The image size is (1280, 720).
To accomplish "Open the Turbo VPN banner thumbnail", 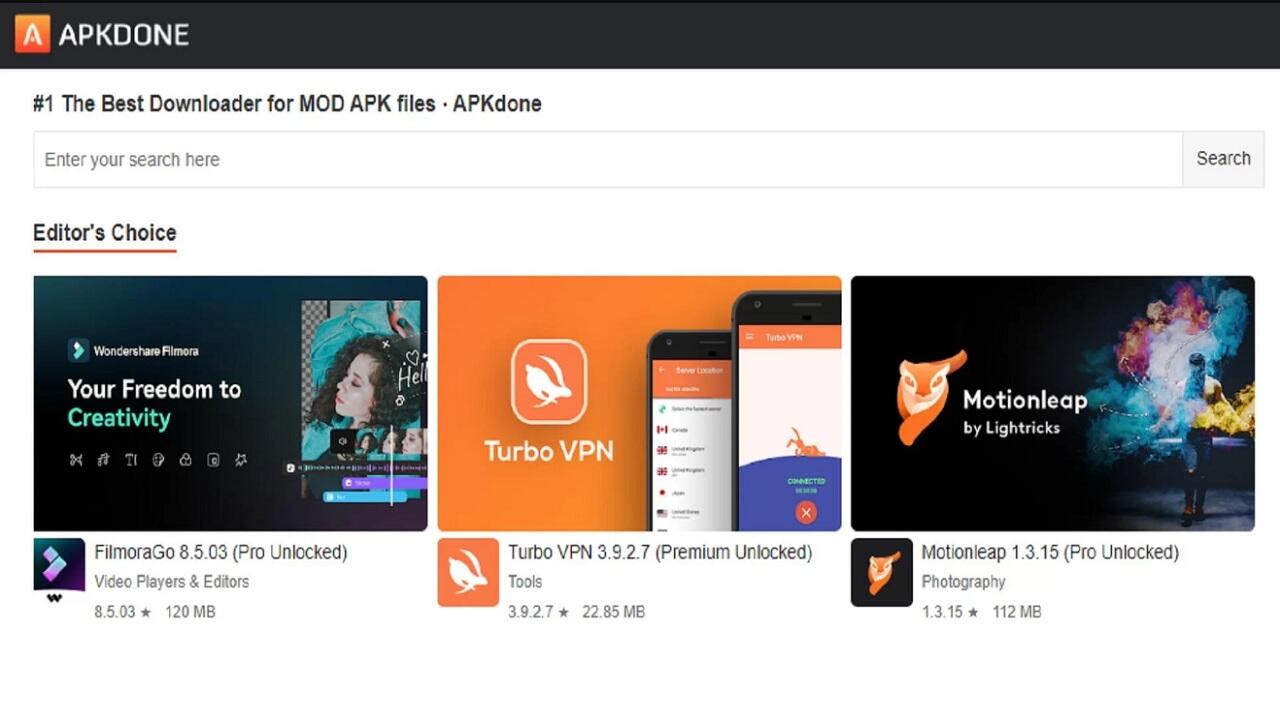I will click(x=639, y=403).
